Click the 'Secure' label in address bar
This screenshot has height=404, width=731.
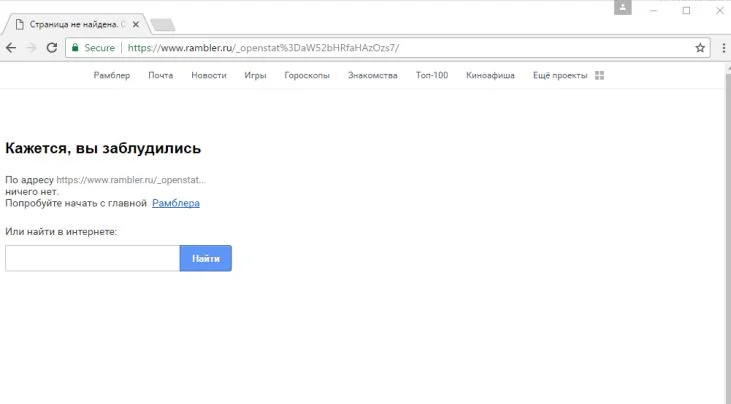pos(99,48)
